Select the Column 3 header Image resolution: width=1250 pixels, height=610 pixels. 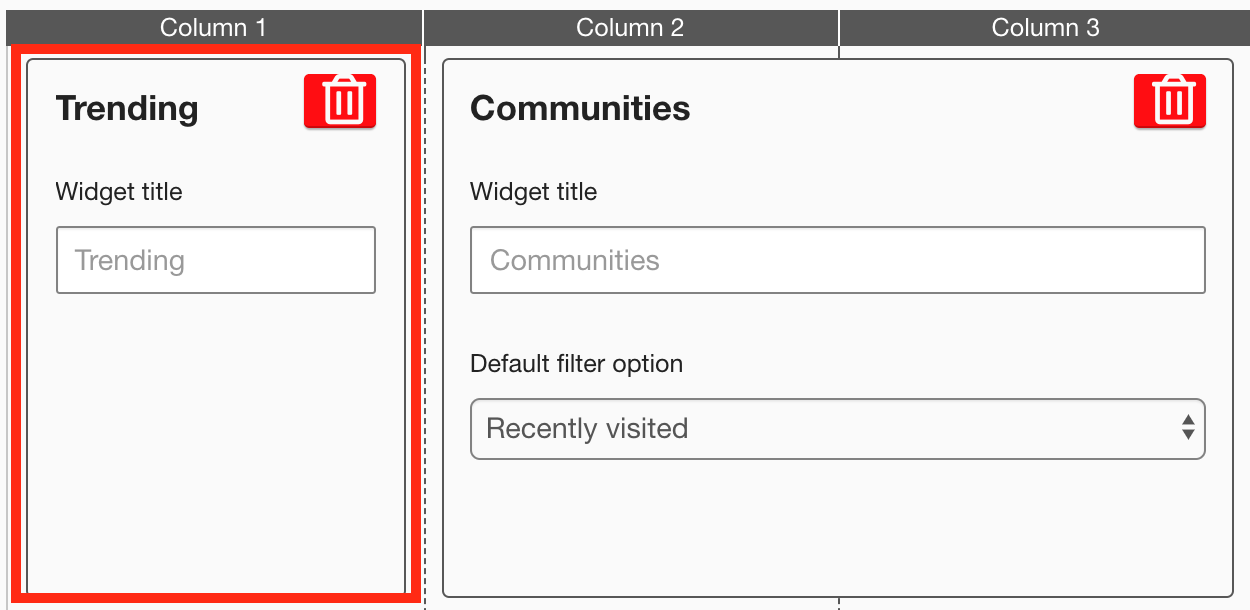coord(1045,27)
